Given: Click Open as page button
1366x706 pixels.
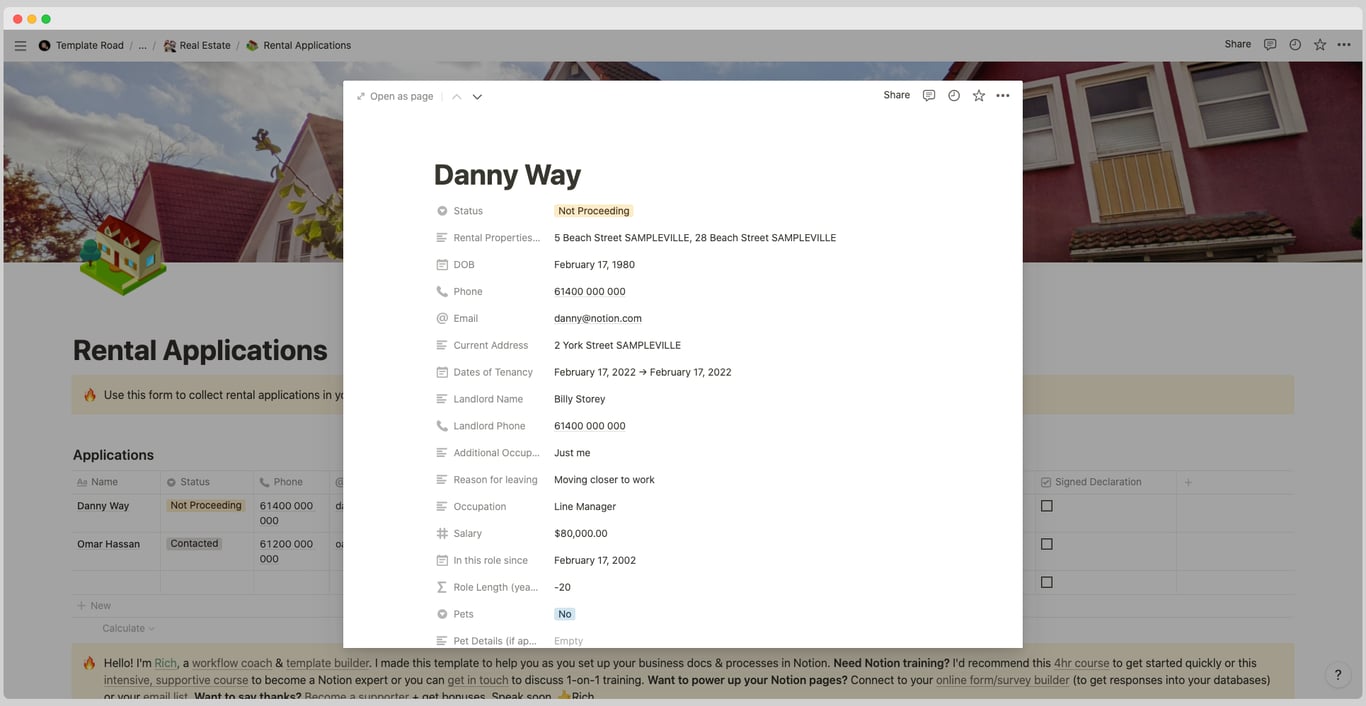Looking at the screenshot, I should (395, 96).
